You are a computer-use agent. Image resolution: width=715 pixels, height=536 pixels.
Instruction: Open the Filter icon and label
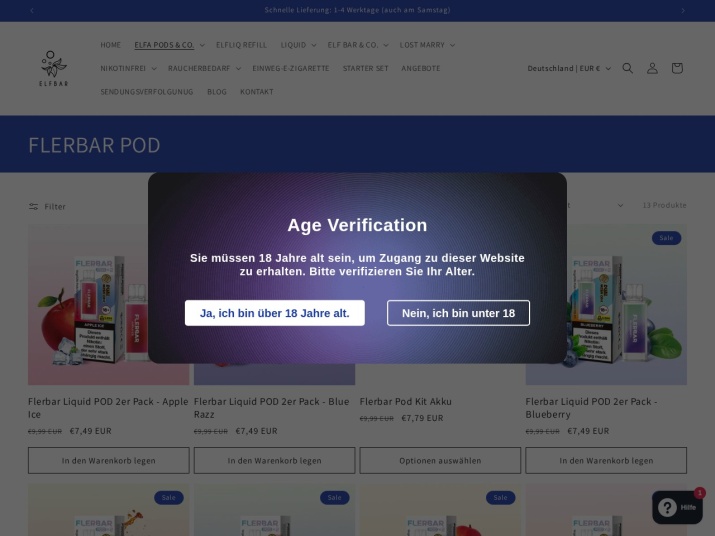pyautogui.click(x=47, y=207)
